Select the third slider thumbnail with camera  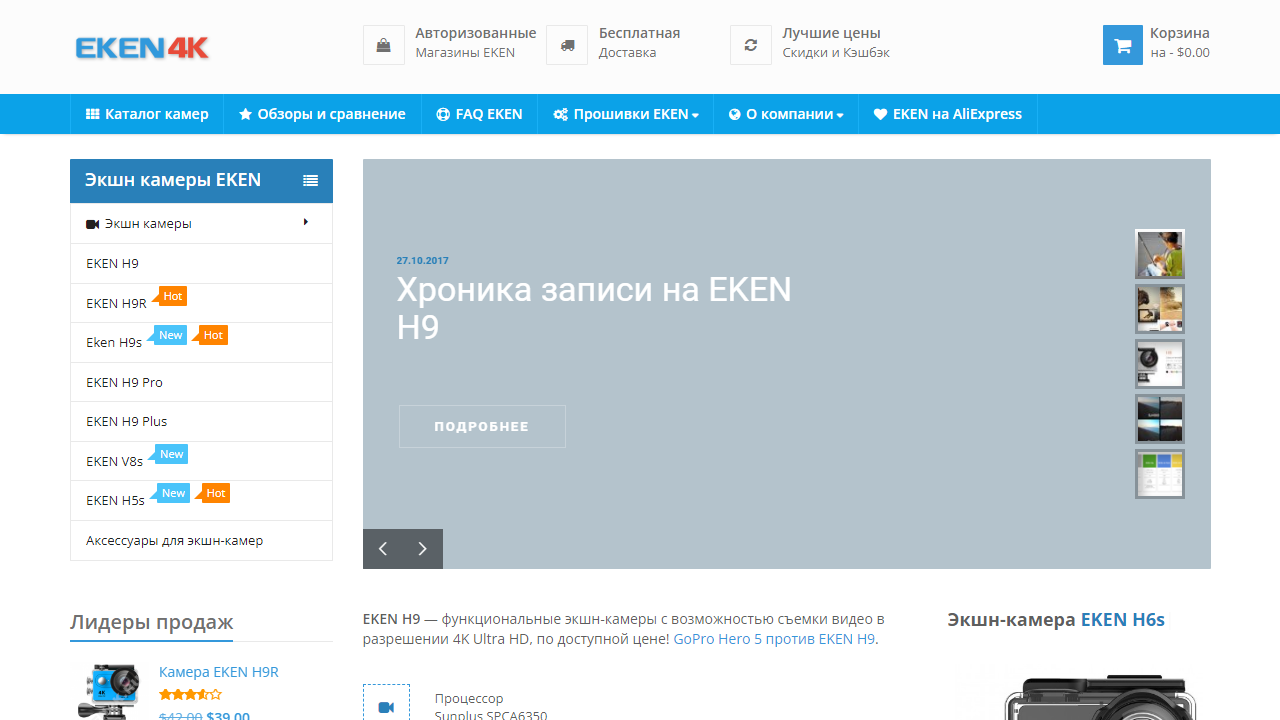click(x=1160, y=364)
